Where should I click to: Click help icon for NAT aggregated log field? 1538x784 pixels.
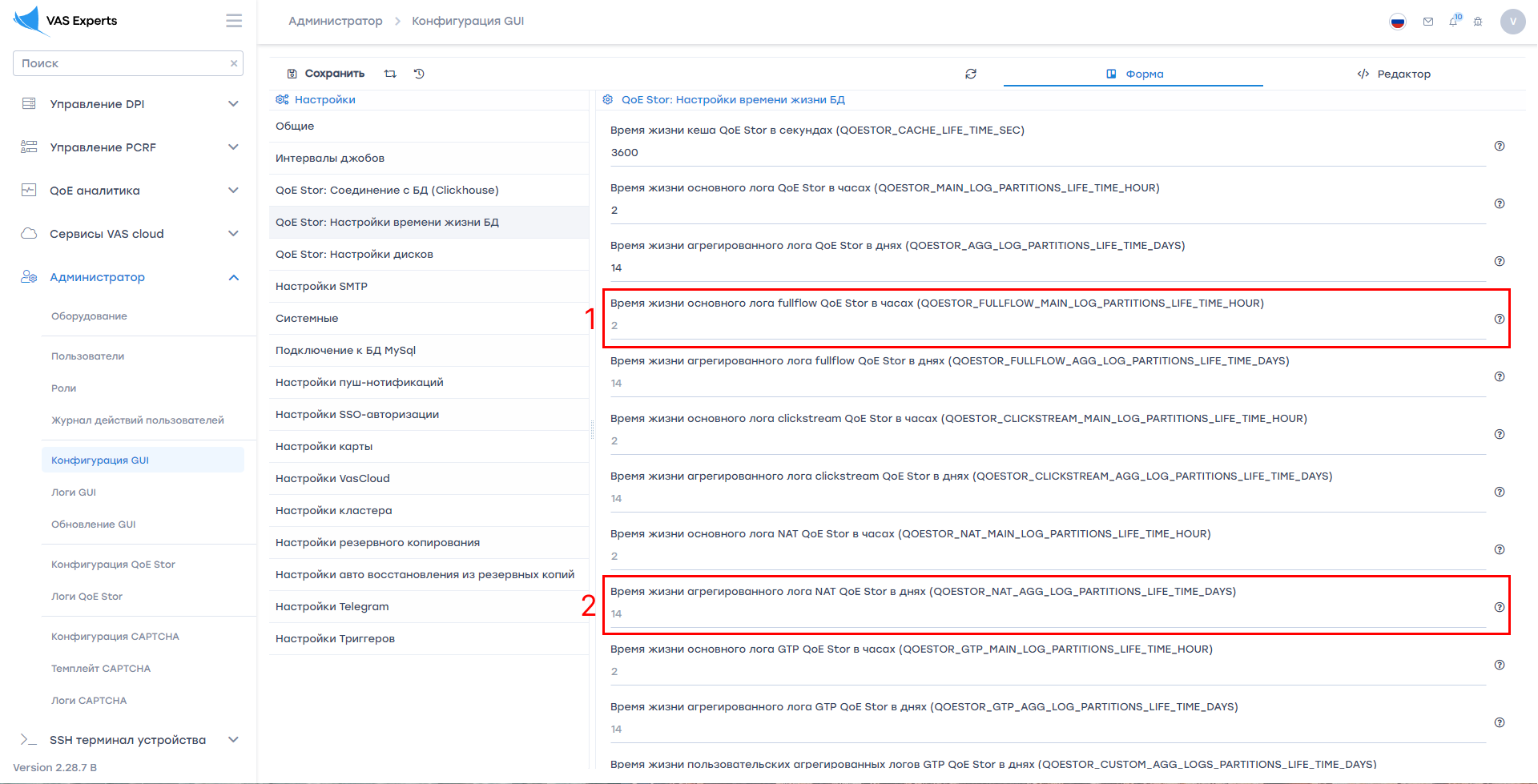click(1500, 607)
